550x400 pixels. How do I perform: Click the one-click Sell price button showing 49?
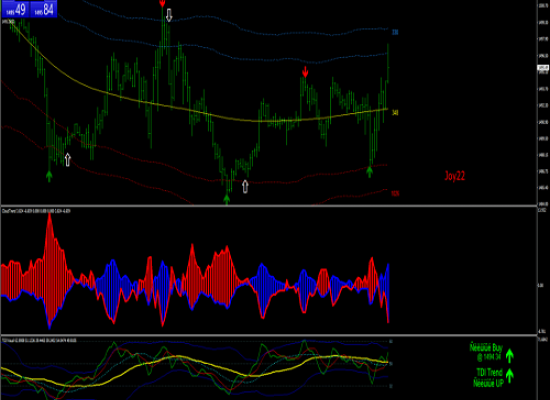click(15, 9)
